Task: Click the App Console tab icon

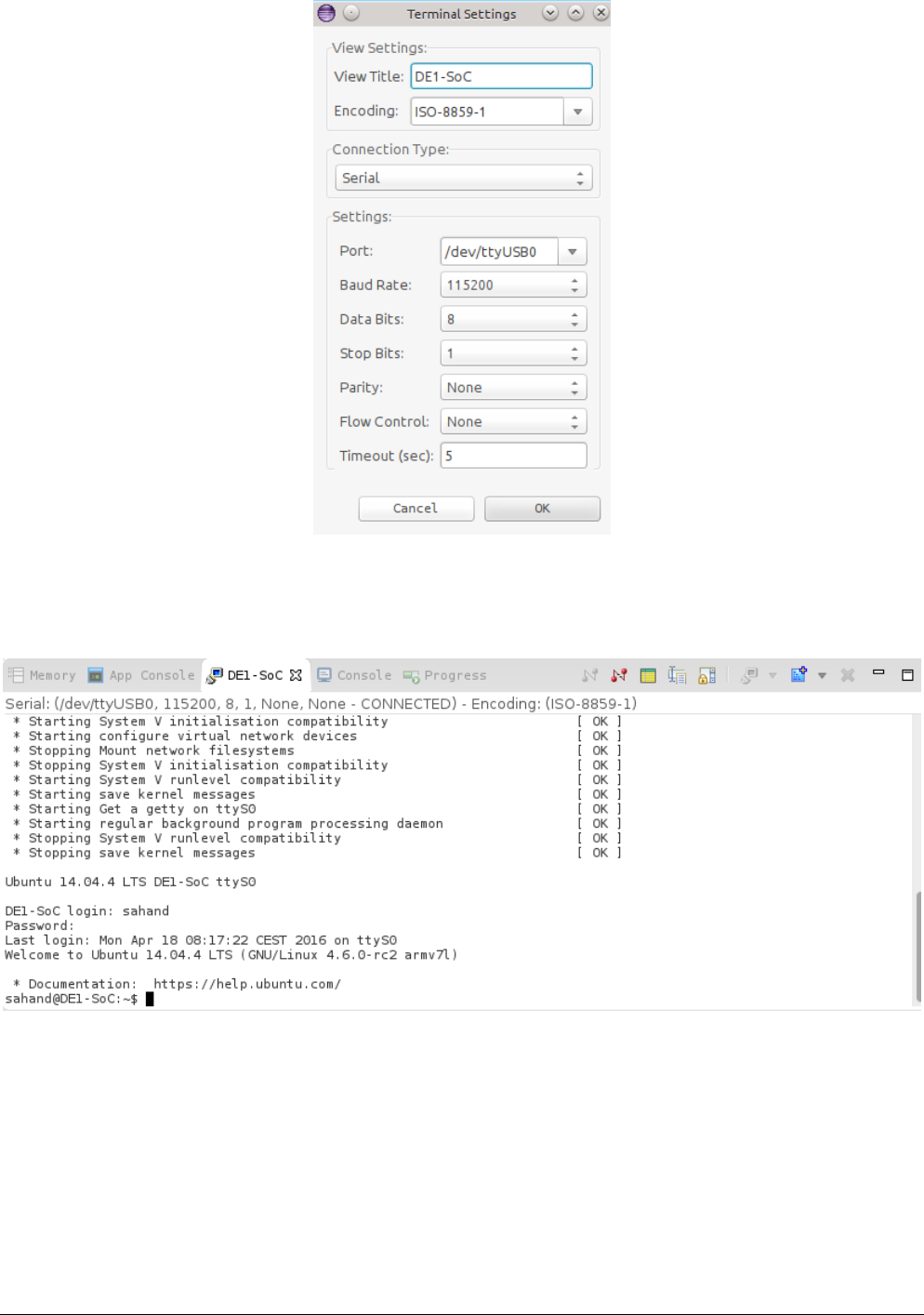Action: [95, 675]
